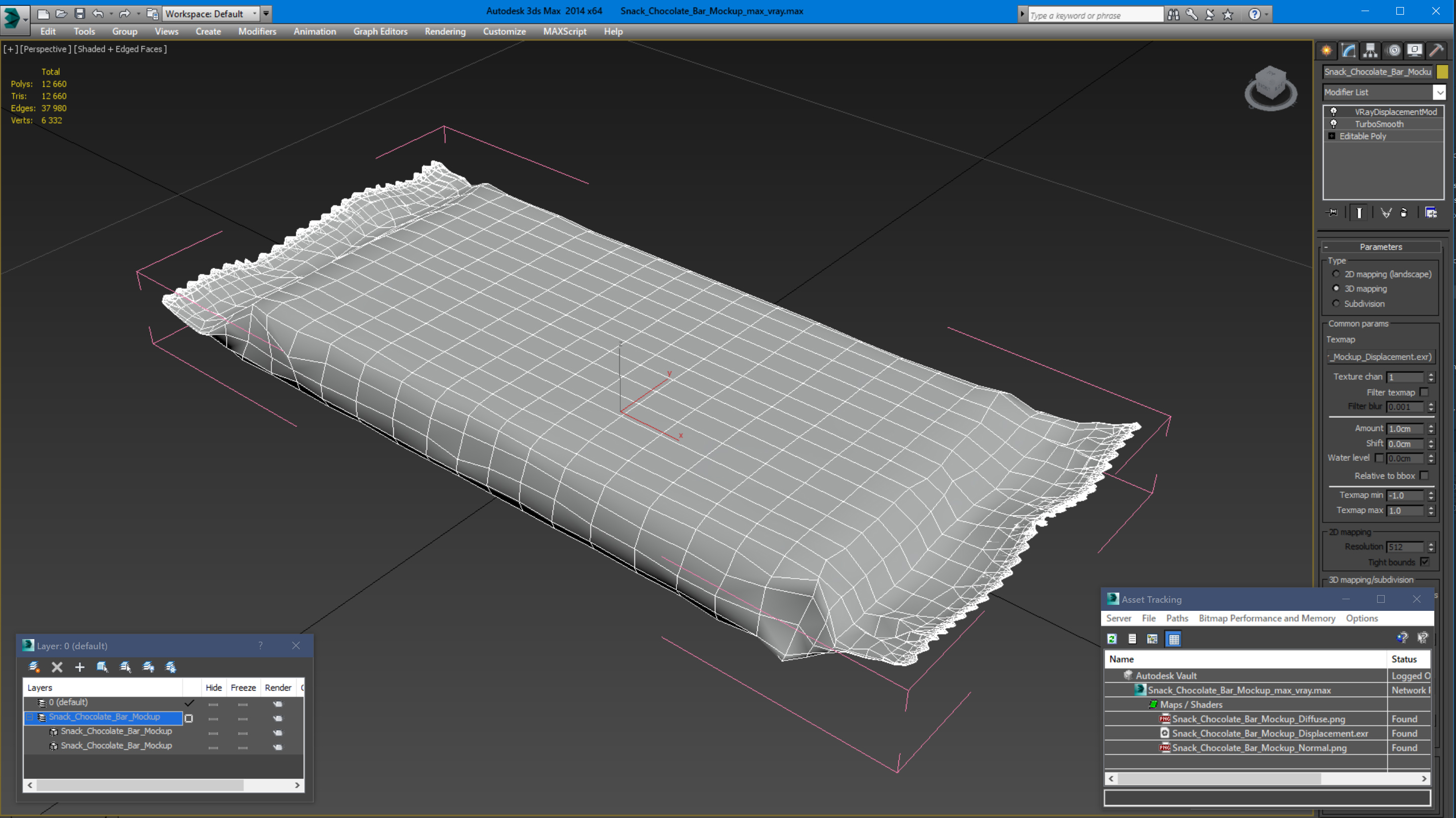
Task: Open Bitmap Performance and Memory menu
Action: coord(1266,618)
